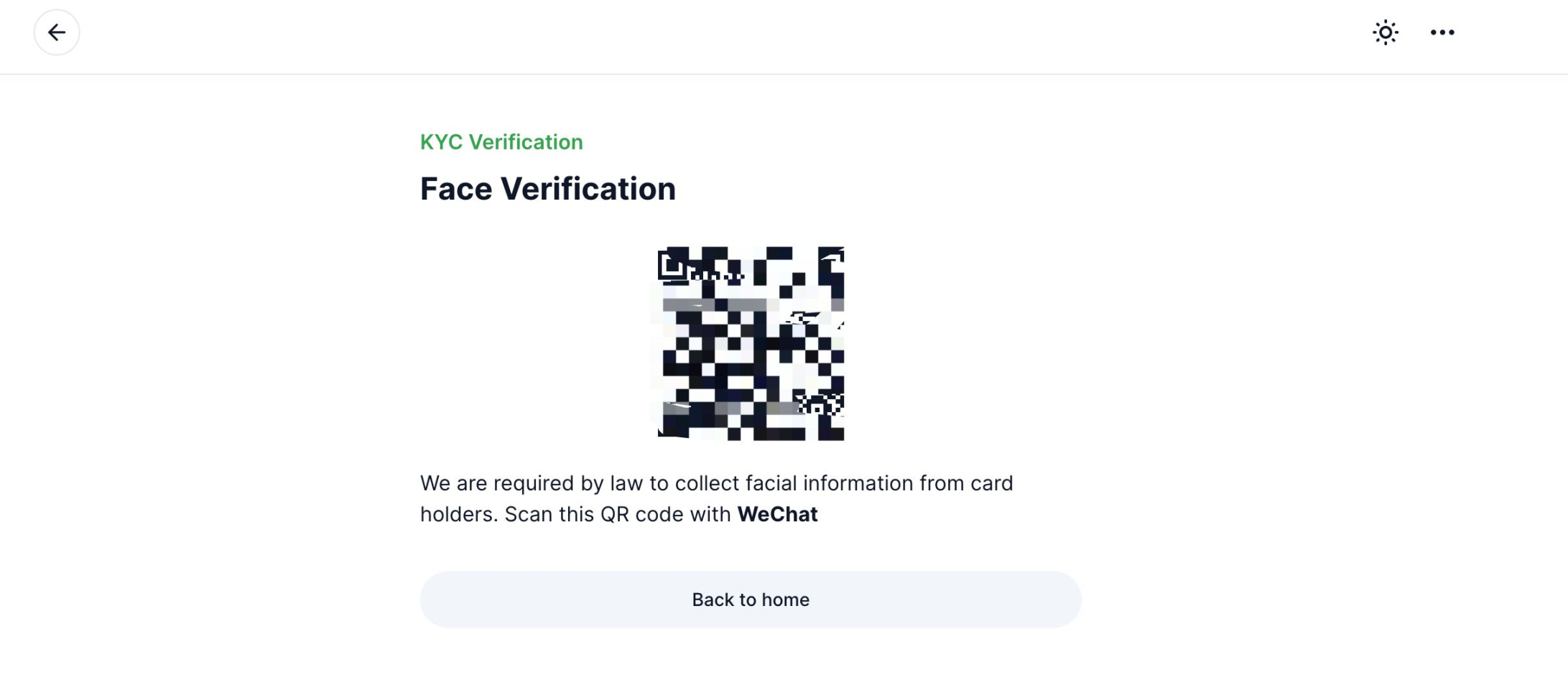Image resolution: width=1568 pixels, height=690 pixels.
Task: Click the word "Face" in the page title
Action: pos(456,189)
